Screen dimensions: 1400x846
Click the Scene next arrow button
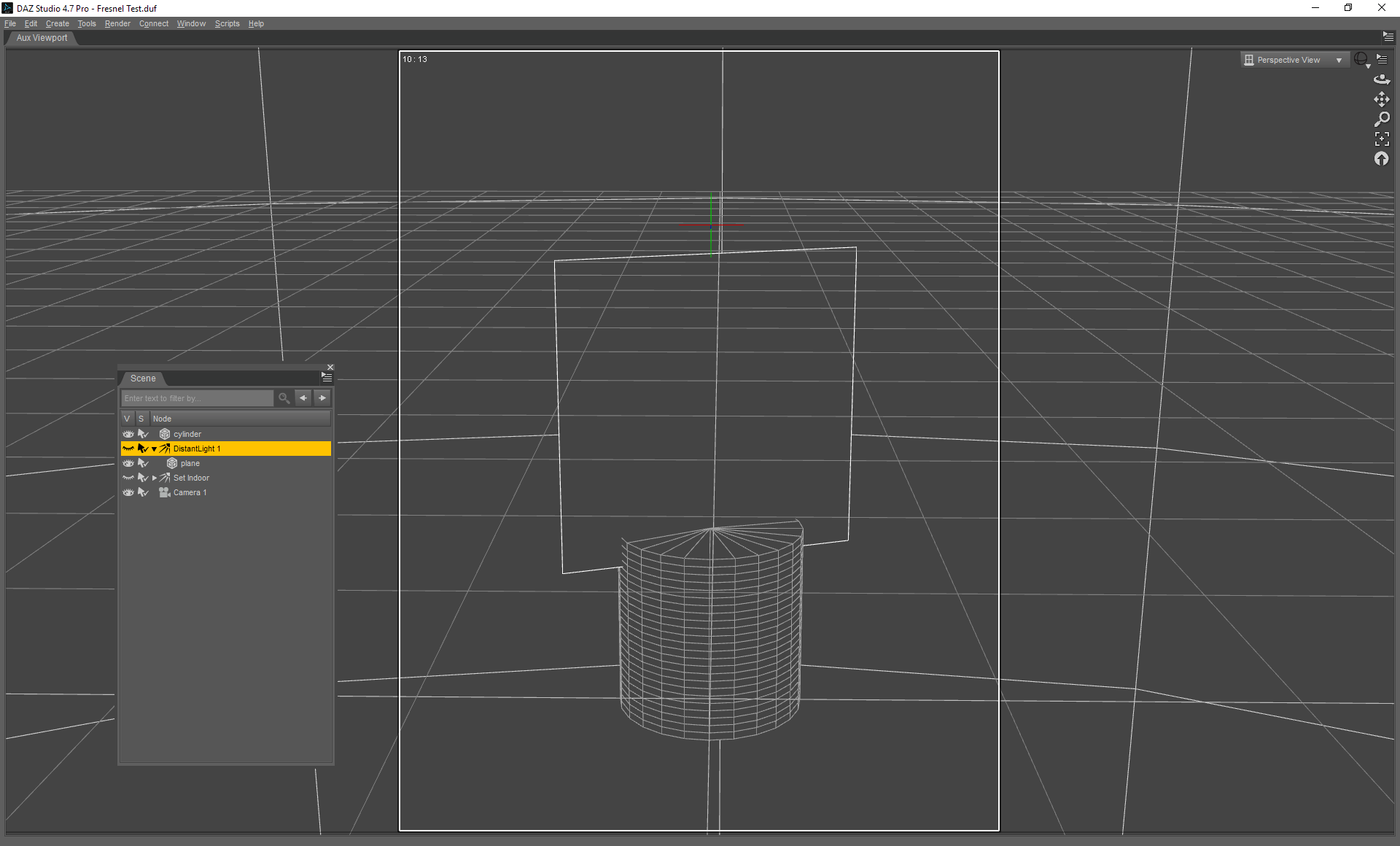[x=322, y=398]
